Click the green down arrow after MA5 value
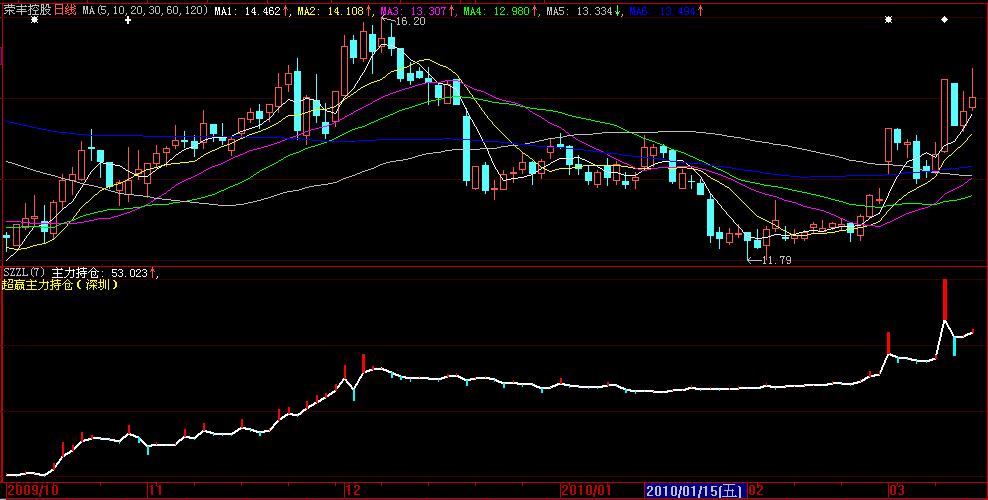This screenshot has width=988, height=500. click(617, 10)
